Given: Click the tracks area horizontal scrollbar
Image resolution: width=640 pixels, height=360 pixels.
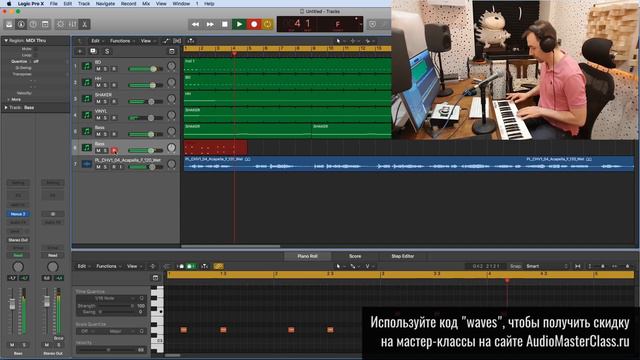Looking at the screenshot, I should tap(231, 246).
